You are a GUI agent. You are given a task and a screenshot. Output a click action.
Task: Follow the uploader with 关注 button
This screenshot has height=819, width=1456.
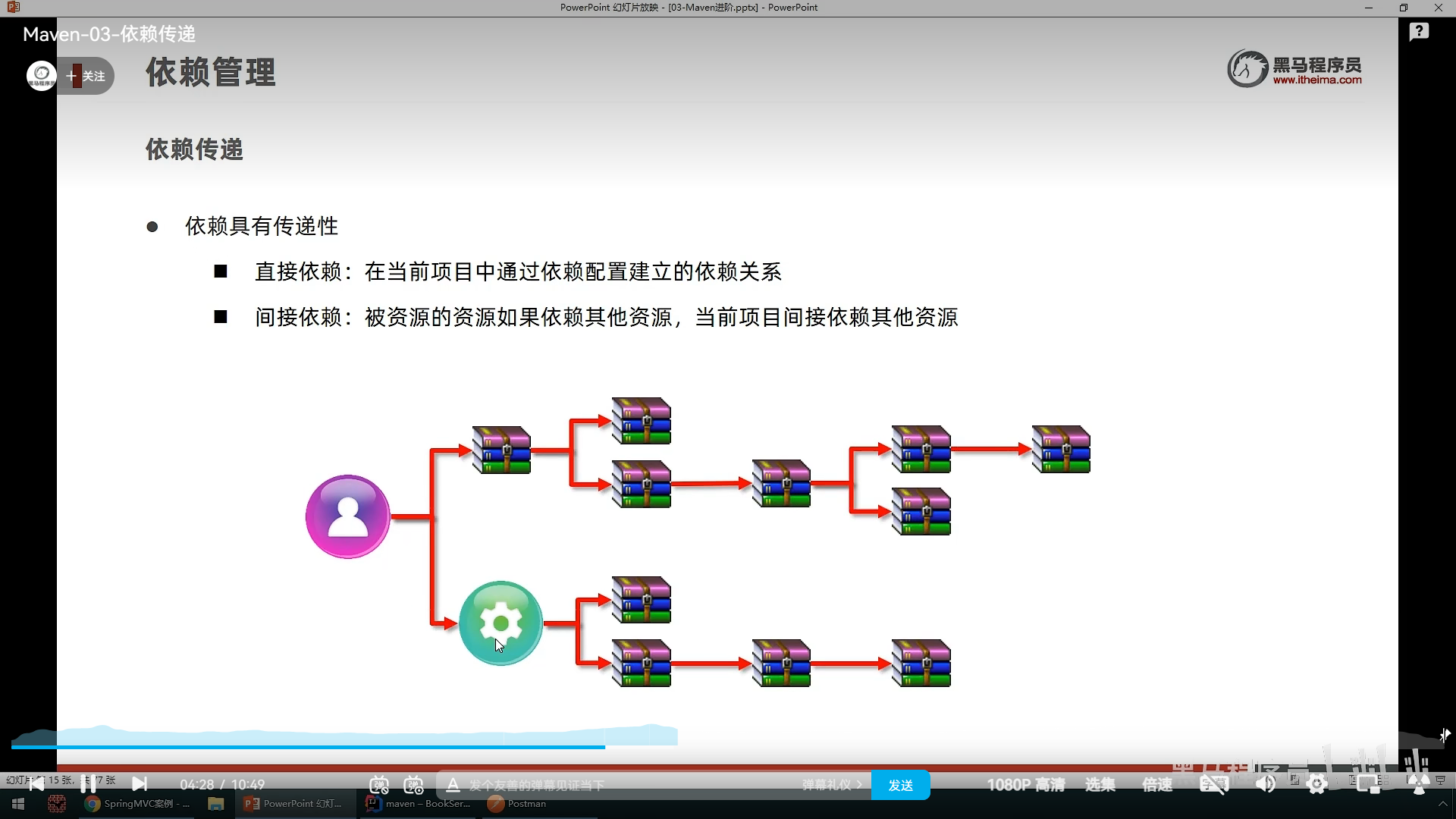coord(88,76)
